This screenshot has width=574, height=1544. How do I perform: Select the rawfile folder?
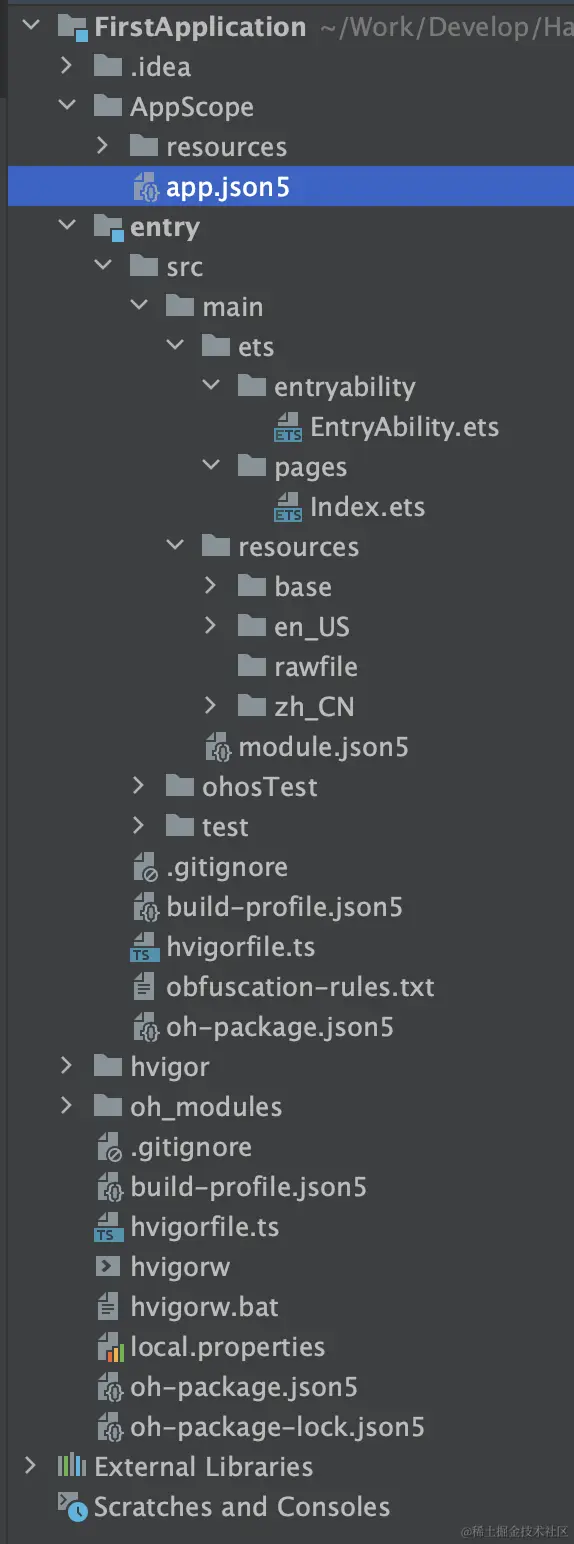316,667
